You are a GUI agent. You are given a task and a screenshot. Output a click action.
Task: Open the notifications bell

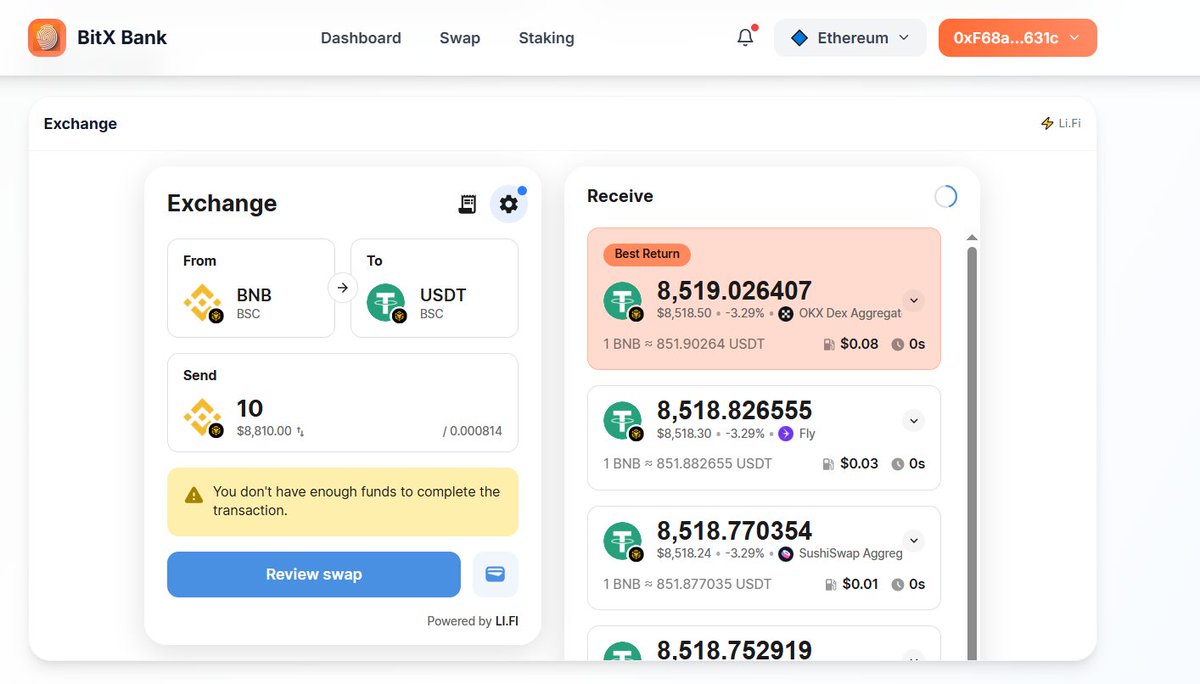745,38
